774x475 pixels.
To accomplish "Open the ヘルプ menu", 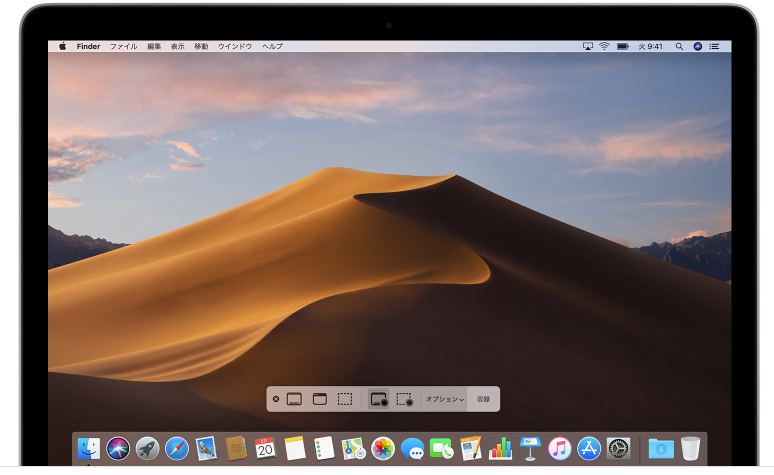I will 272,46.
